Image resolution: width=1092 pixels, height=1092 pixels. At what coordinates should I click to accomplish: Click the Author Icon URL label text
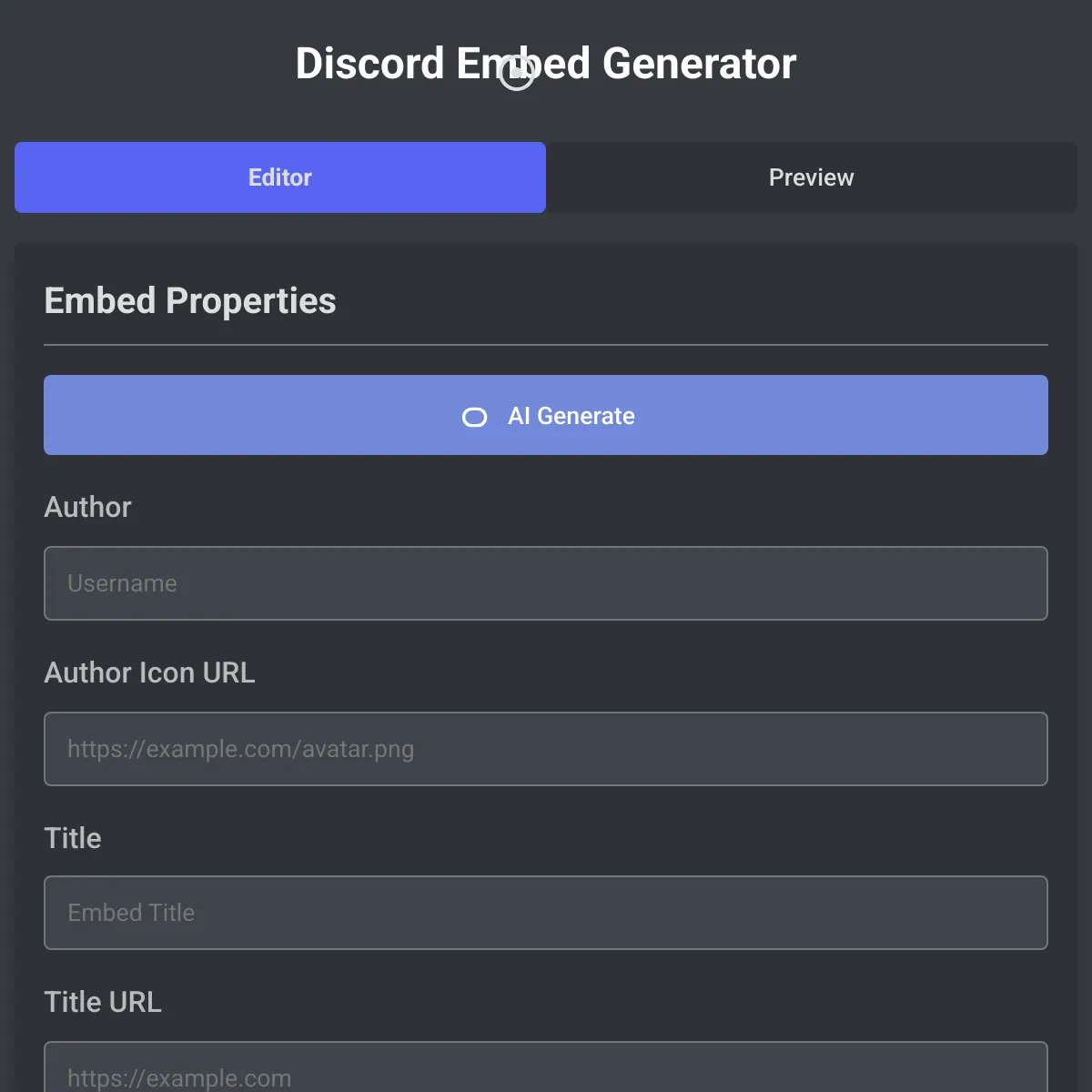tap(149, 672)
